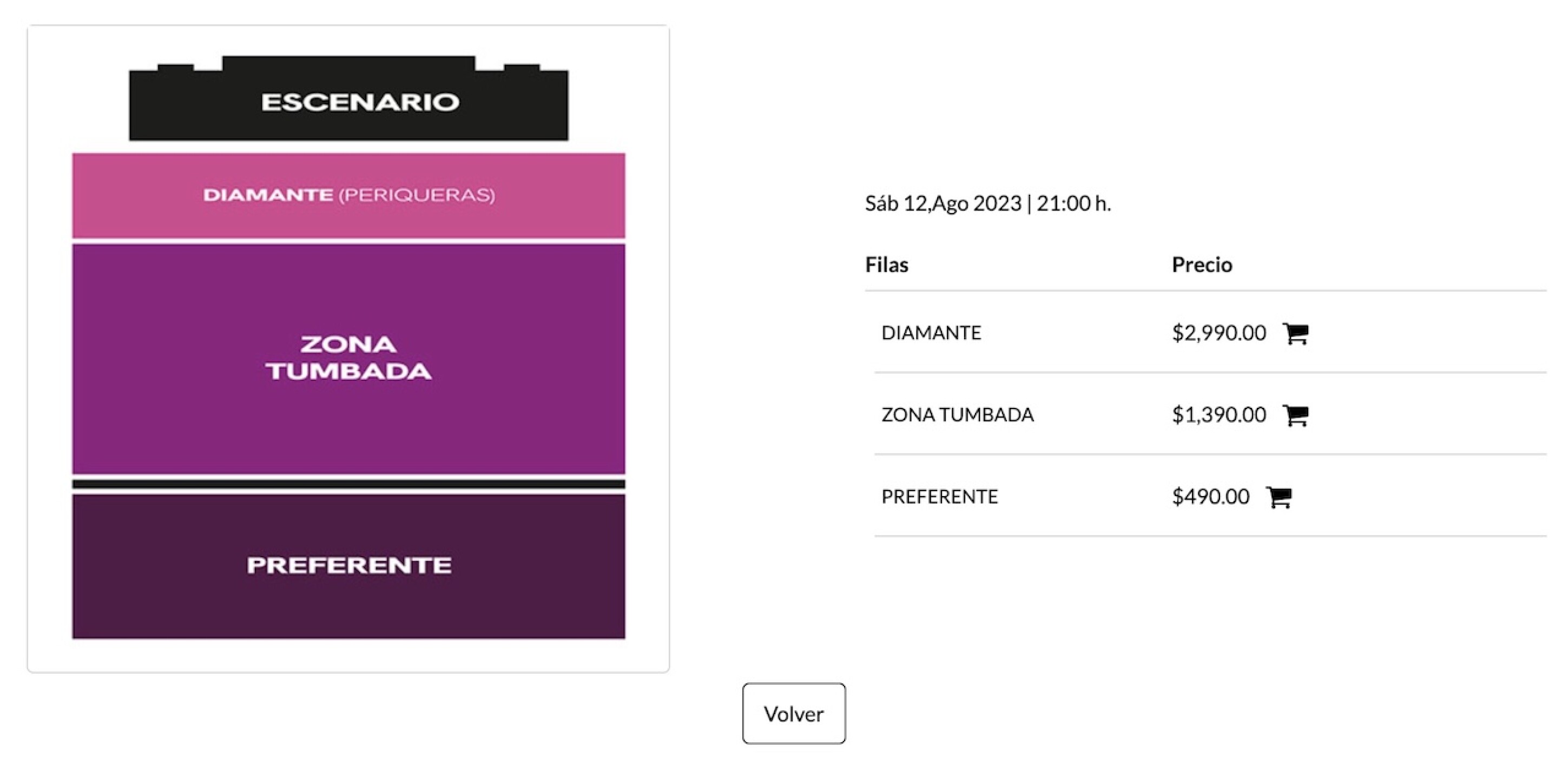
Task: Add DIAMANTE tickets using the cart icon
Action: (1295, 333)
